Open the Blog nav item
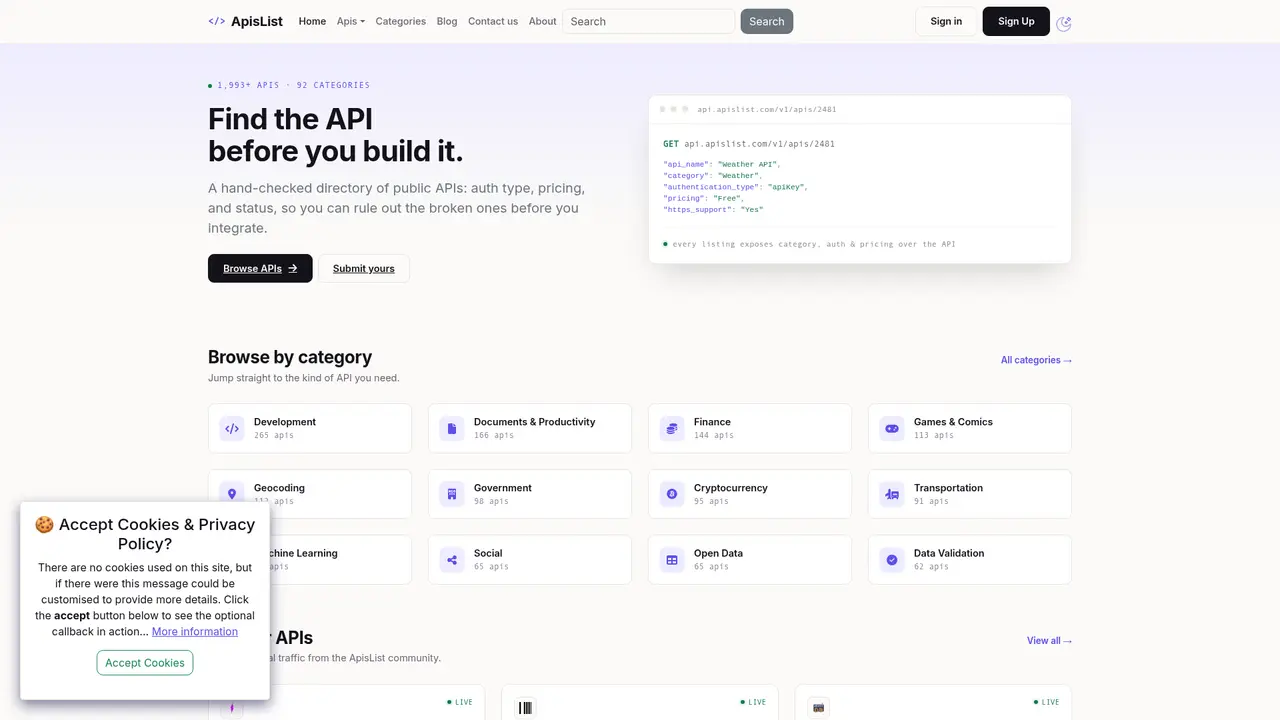1280x720 pixels. 447,21
